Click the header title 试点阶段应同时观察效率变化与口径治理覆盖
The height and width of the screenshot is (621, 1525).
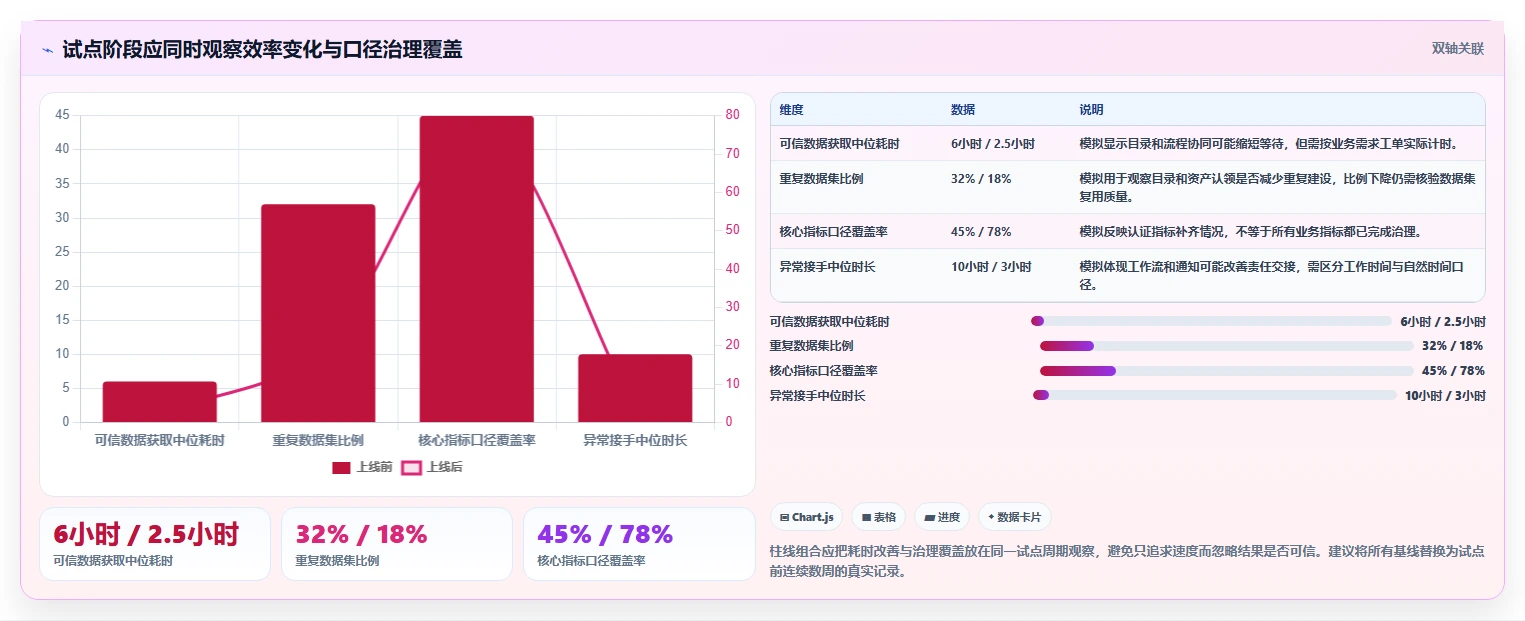click(x=262, y=50)
